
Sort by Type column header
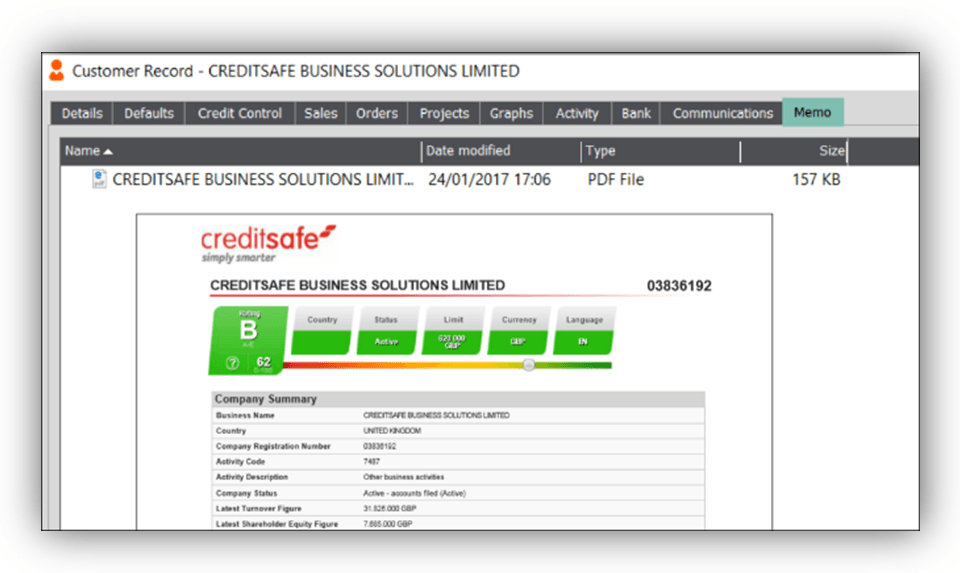(x=661, y=151)
